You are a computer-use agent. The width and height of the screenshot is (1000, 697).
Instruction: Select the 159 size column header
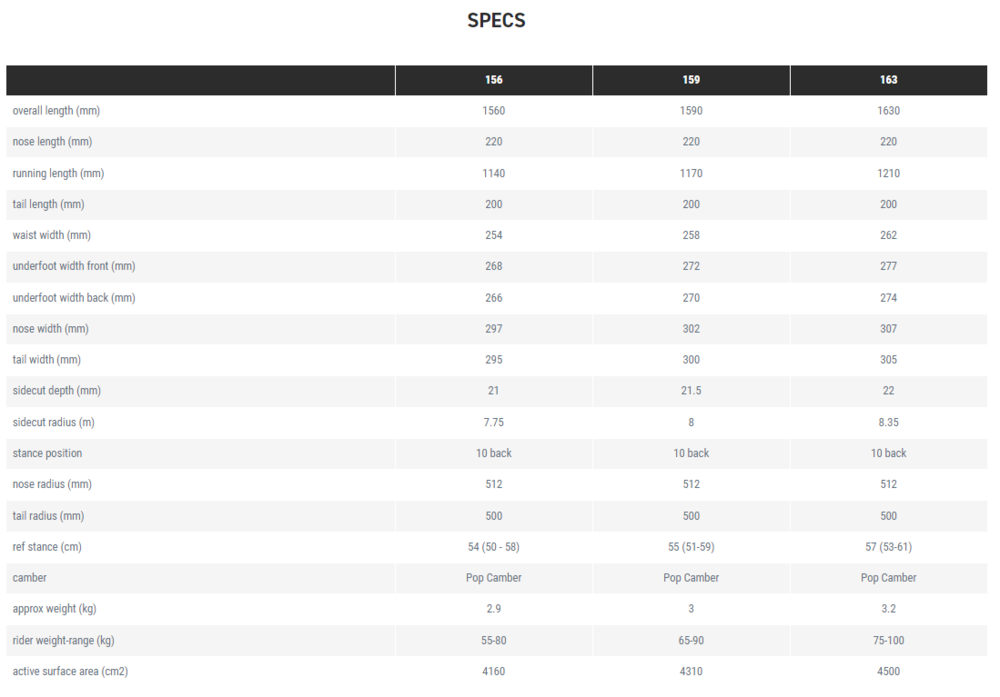[x=691, y=80]
